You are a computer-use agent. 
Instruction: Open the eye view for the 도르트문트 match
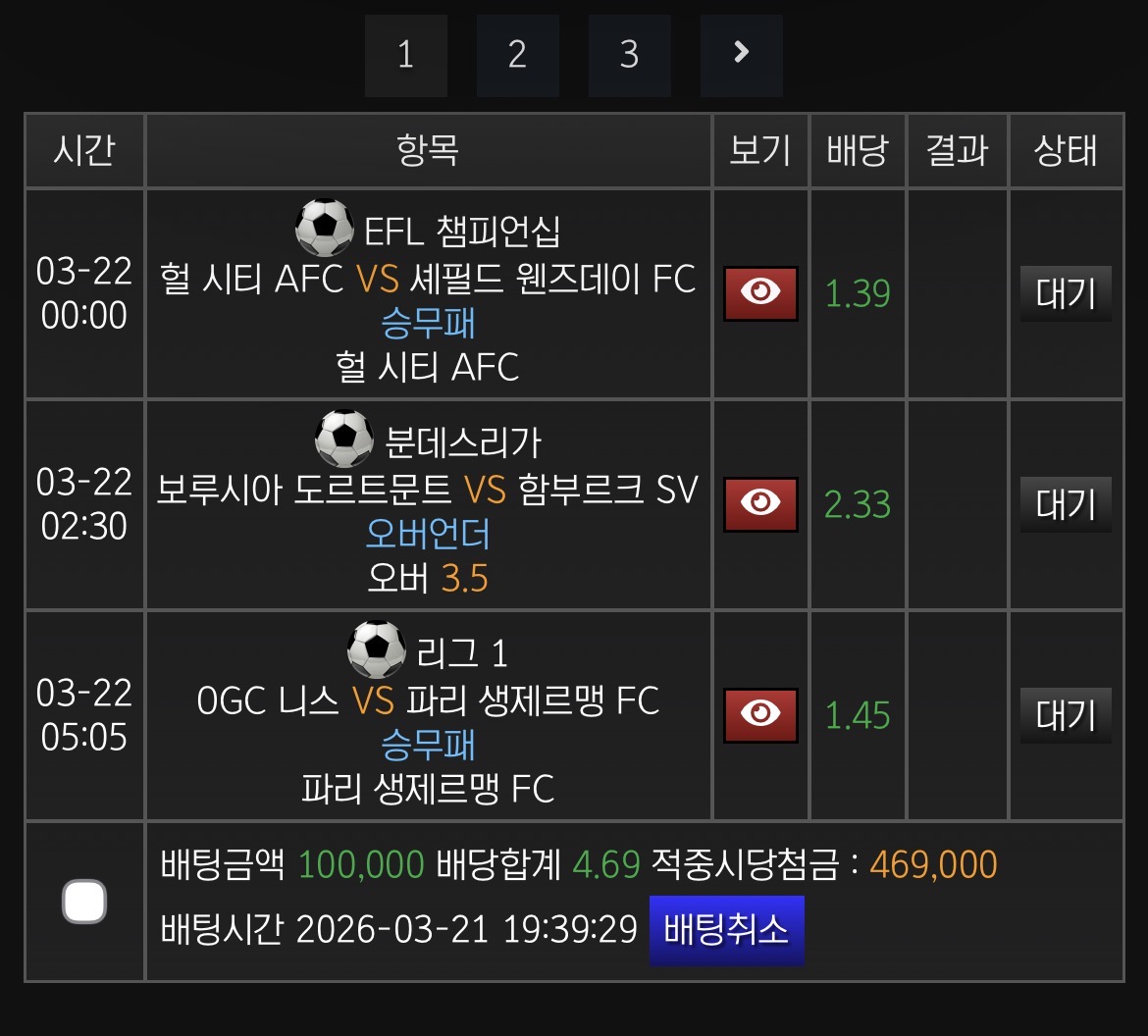click(760, 504)
